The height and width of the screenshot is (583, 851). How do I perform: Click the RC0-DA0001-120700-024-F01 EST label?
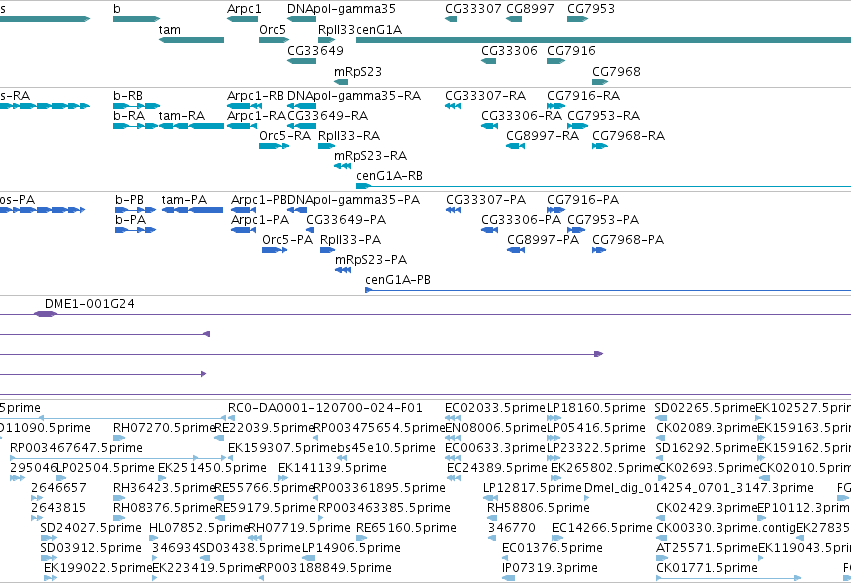point(325,408)
